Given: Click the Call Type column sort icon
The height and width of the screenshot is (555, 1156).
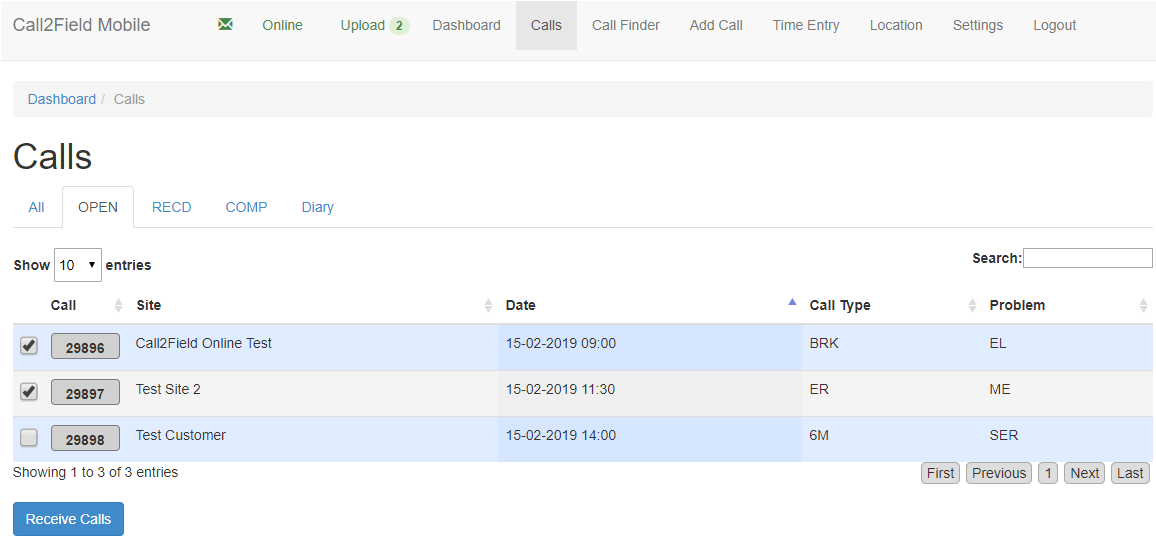Looking at the screenshot, I should (972, 306).
